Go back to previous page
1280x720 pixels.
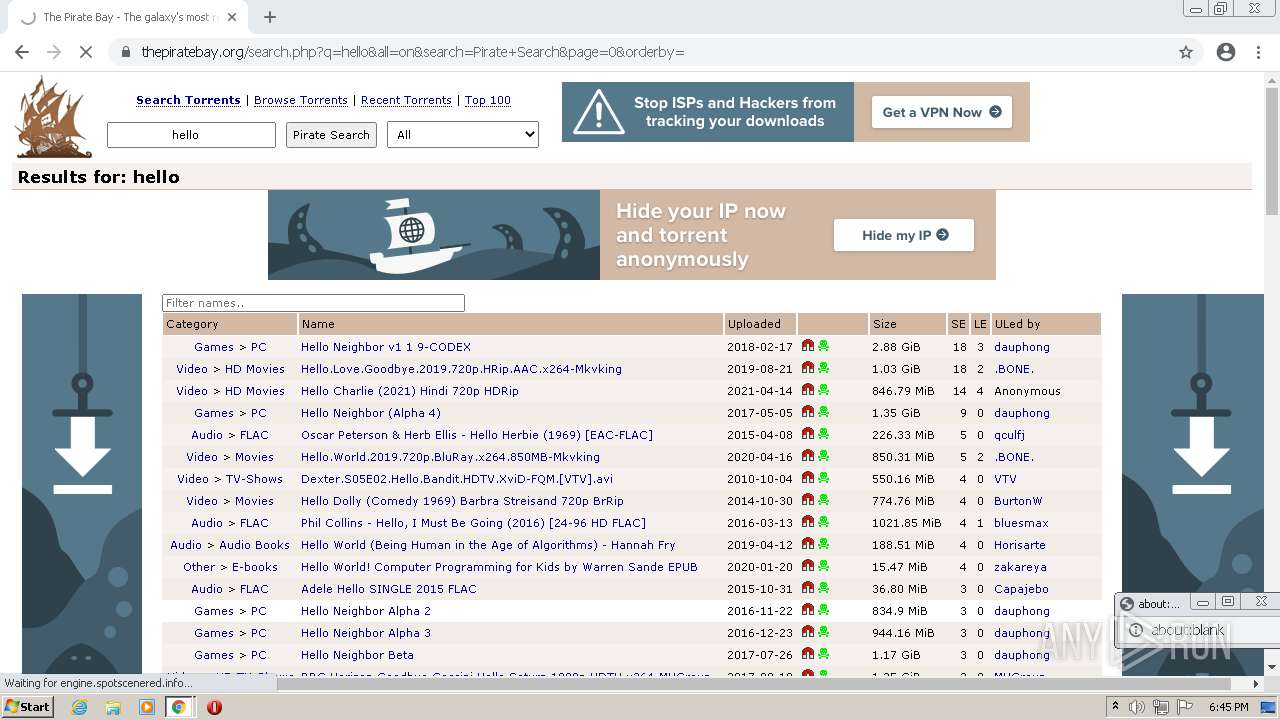click(x=22, y=52)
